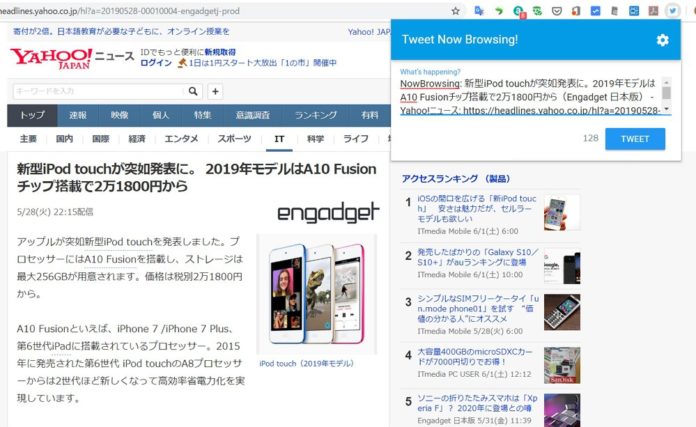Image resolution: width=696 pixels, height=427 pixels.
Task: Open the ランキング navigation tab
Action: [x=316, y=115]
